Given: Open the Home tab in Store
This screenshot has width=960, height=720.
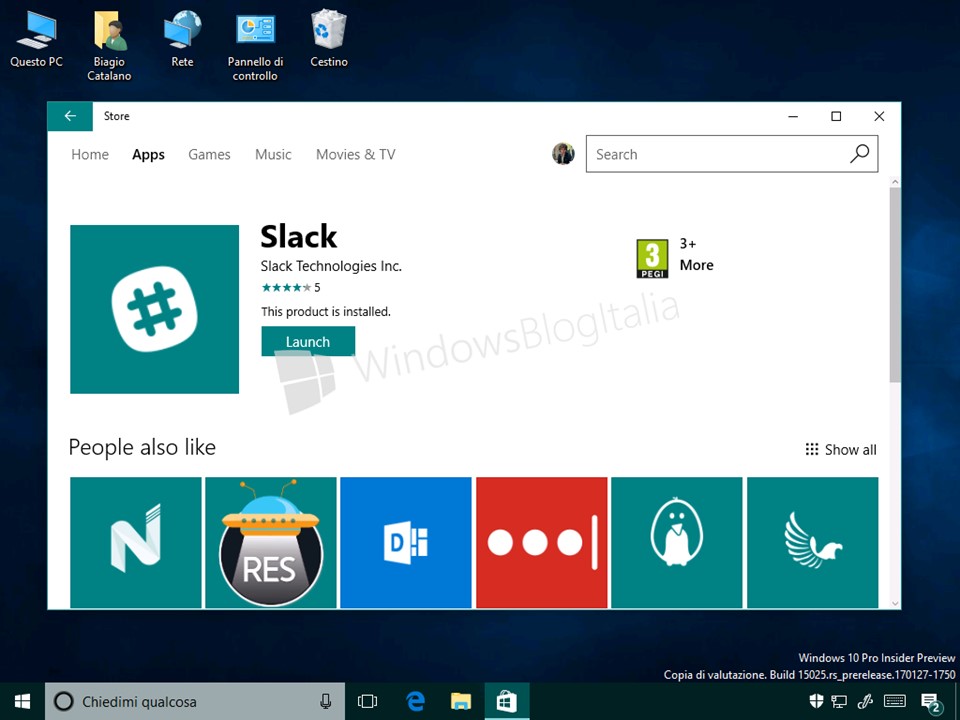Looking at the screenshot, I should point(90,154).
